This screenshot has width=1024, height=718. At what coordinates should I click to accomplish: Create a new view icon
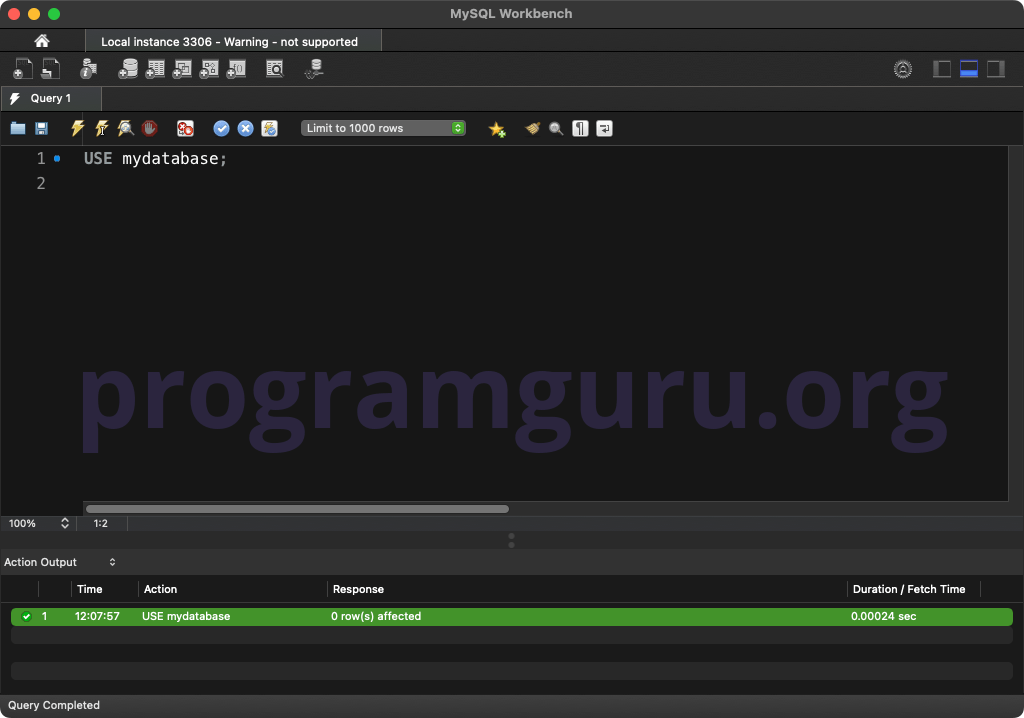[x=182, y=69]
